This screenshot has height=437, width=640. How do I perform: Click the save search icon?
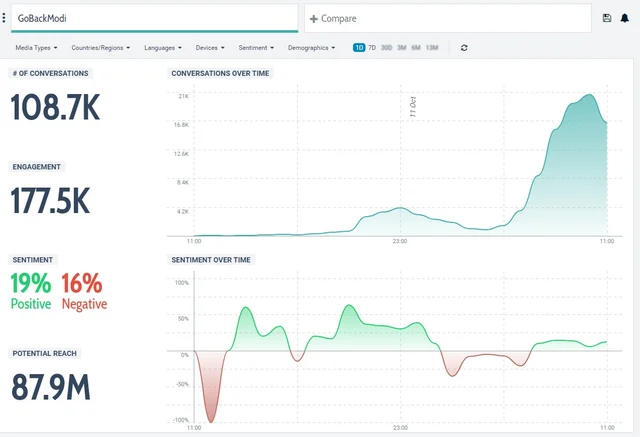607,18
